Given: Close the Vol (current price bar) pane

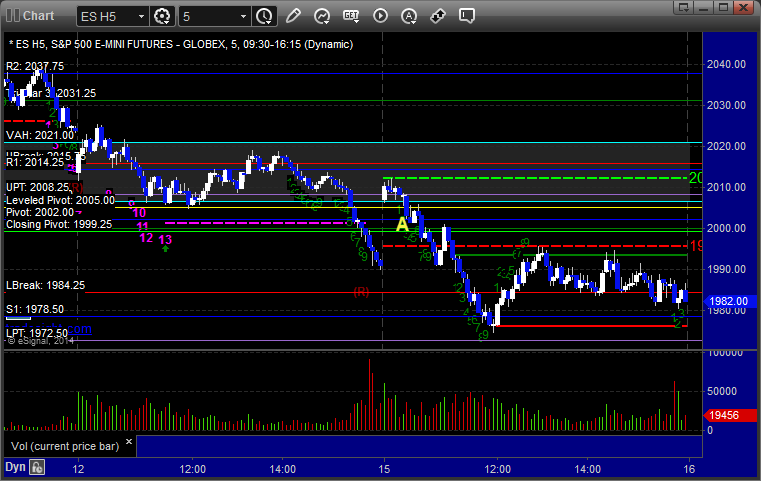Looking at the screenshot, I should (x=129, y=442).
